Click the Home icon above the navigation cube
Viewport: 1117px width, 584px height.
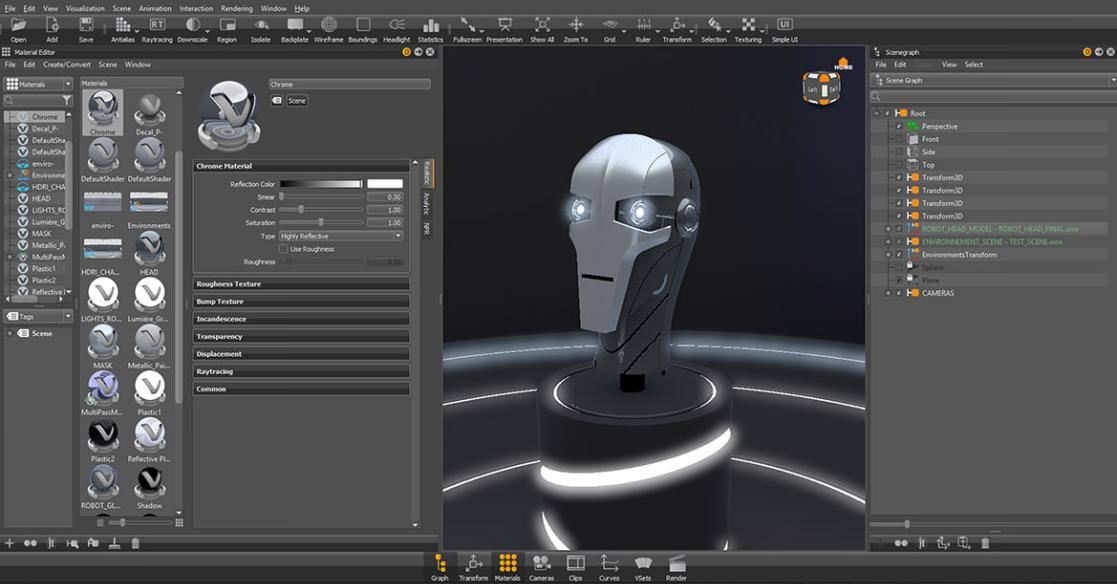click(x=843, y=64)
